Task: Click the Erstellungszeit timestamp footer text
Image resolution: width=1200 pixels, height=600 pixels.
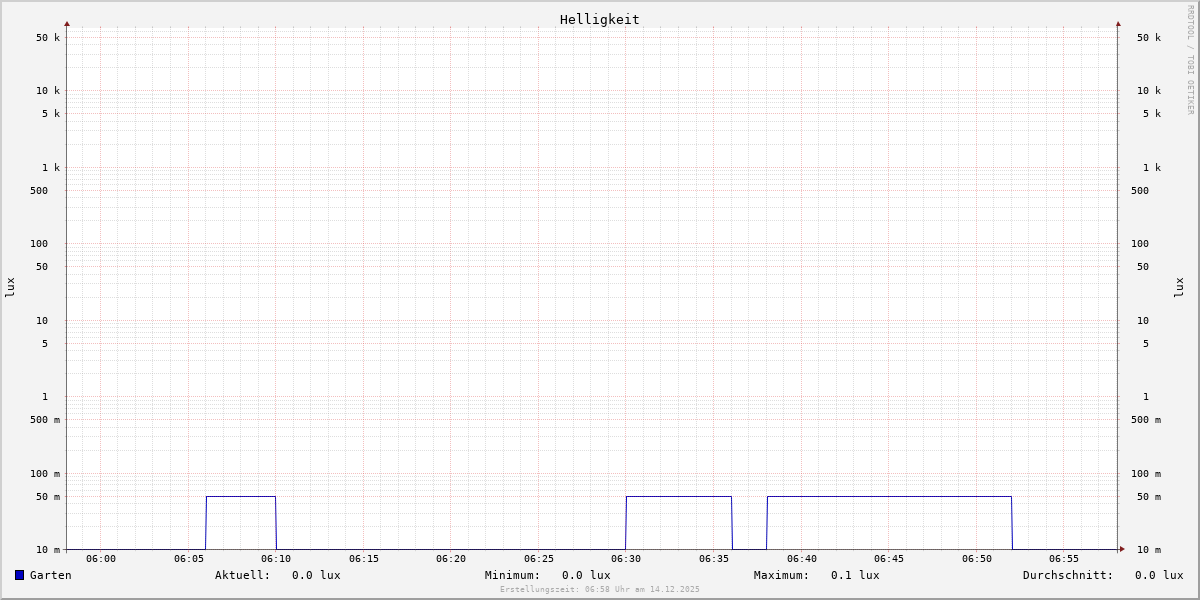Action: 600,589
